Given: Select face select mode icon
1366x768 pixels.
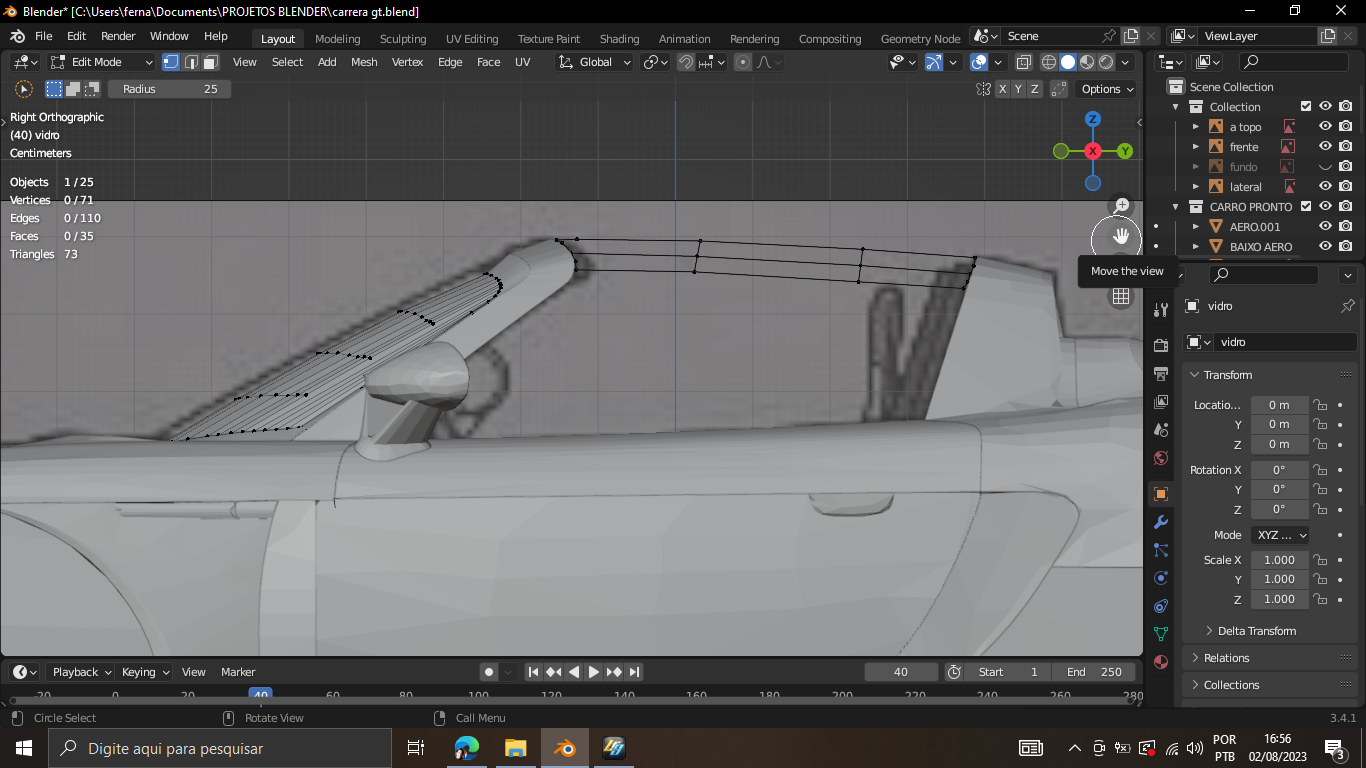Looking at the screenshot, I should (211, 62).
